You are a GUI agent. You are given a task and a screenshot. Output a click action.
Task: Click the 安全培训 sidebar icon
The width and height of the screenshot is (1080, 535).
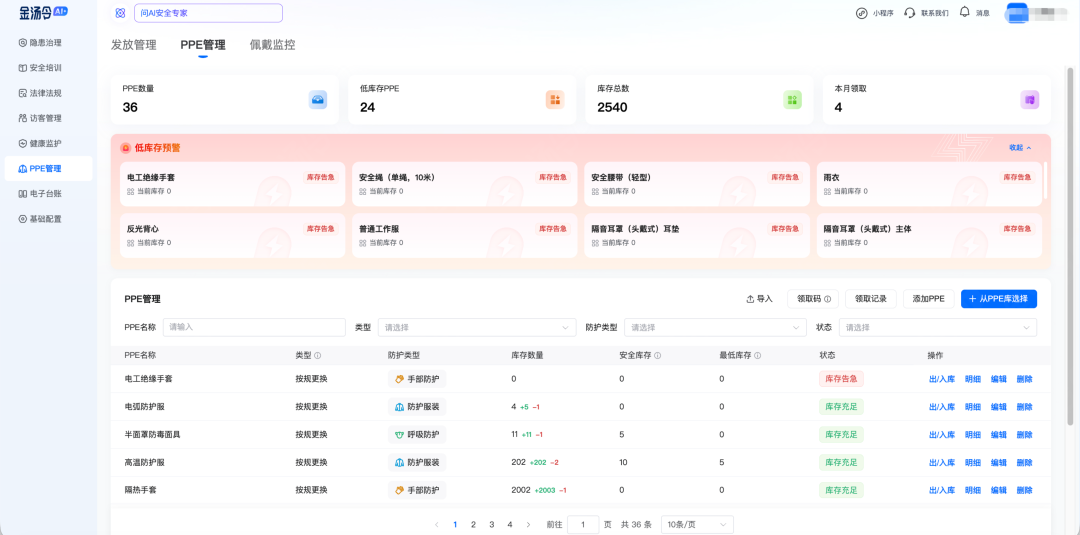[23, 68]
